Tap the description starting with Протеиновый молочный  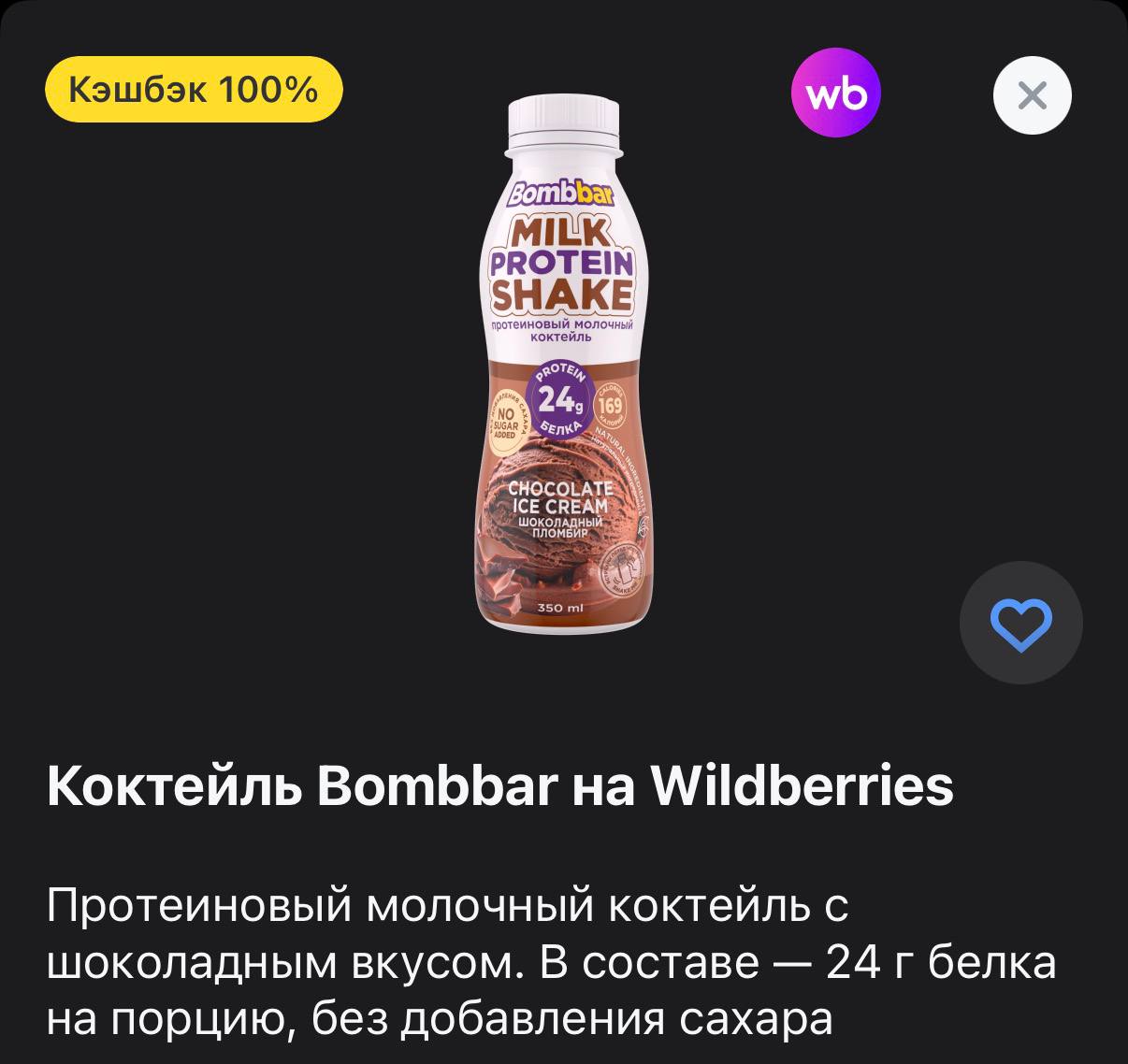pyautogui.click(x=552, y=962)
